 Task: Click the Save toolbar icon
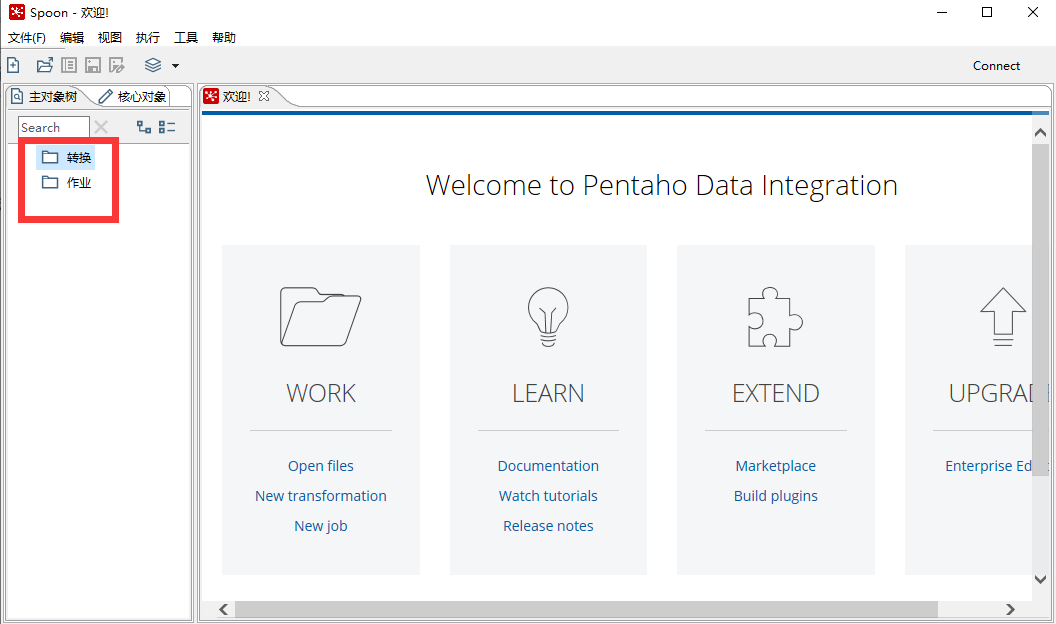point(93,65)
